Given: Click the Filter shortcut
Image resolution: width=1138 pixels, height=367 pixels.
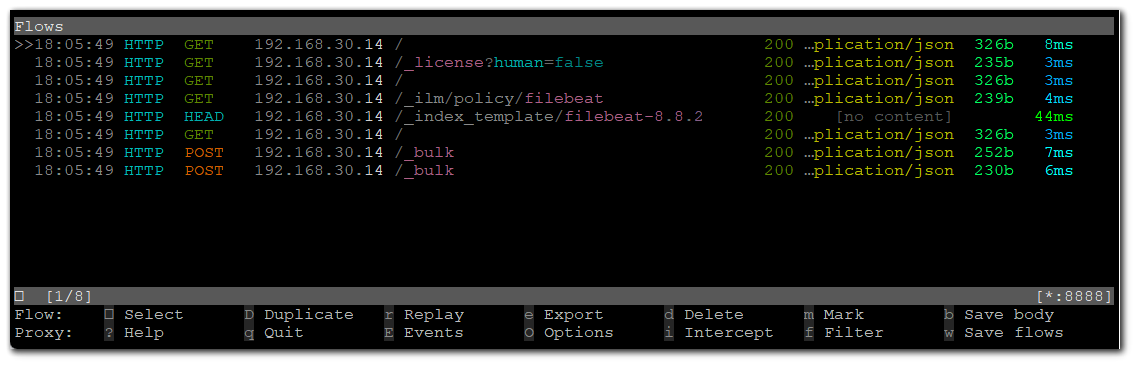Looking at the screenshot, I should [x=854, y=333].
